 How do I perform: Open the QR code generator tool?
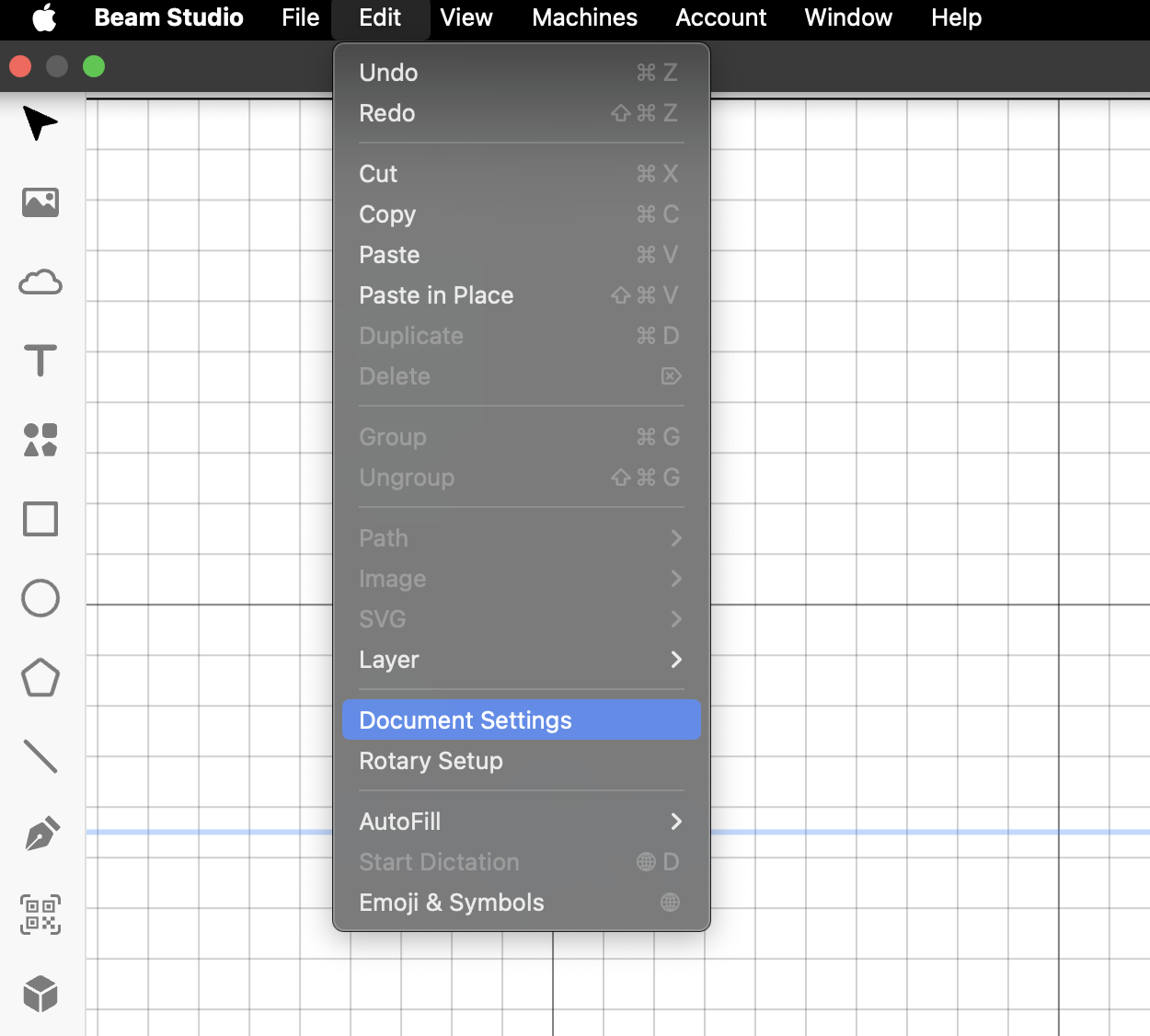(x=40, y=915)
